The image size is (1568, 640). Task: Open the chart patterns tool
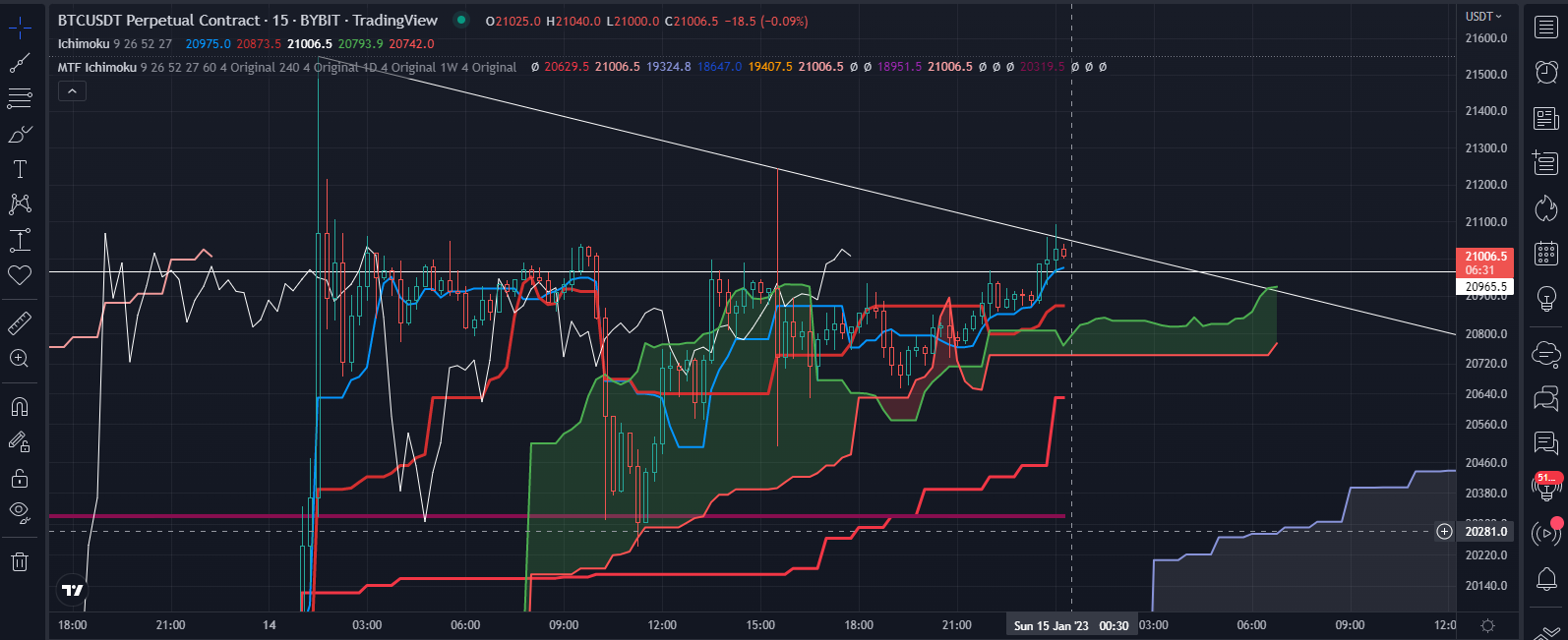coord(20,204)
